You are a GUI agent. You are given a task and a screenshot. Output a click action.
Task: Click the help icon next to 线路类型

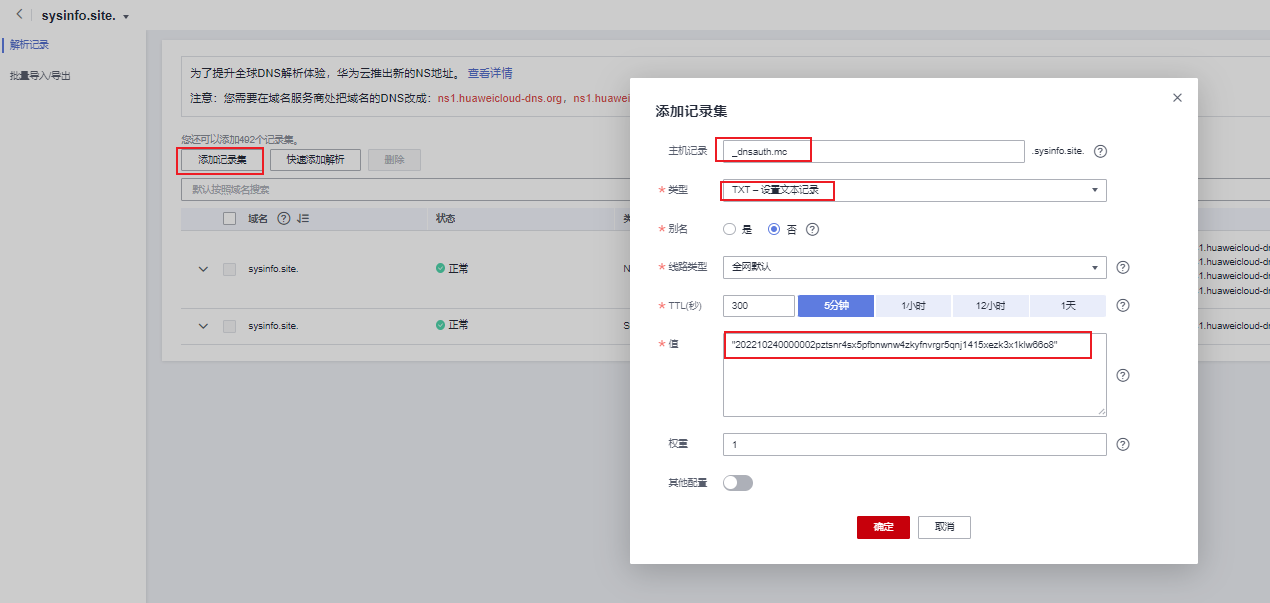1122,267
